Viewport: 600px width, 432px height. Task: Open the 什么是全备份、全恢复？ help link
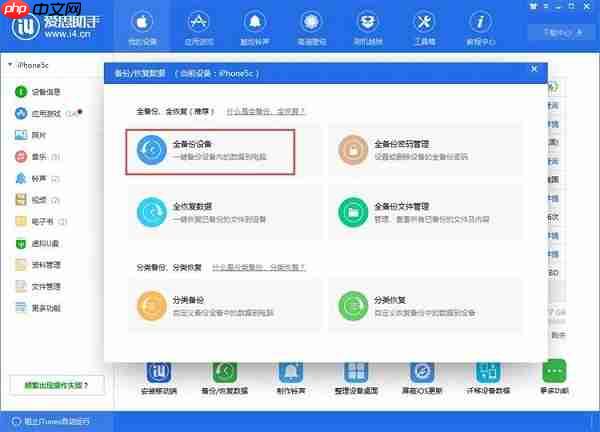(266, 111)
